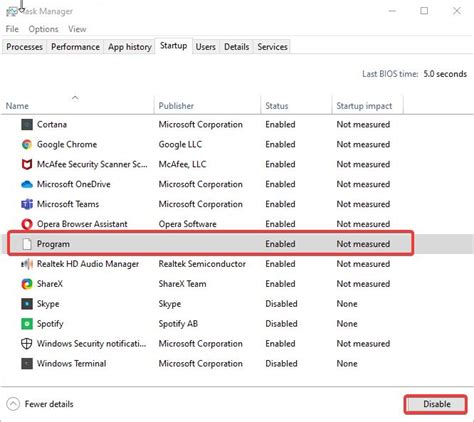
Task: Click the ShareX Team publisher cell
Action: pos(182,284)
